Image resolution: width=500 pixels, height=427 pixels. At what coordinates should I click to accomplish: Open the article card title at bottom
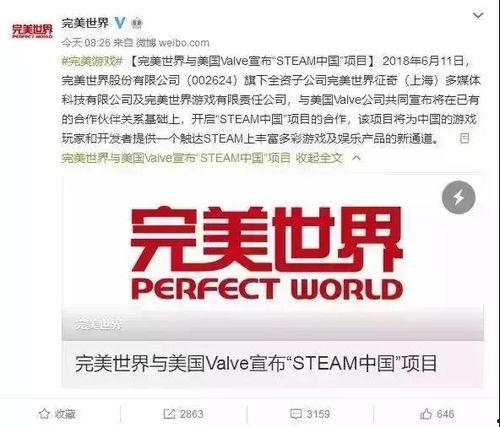coord(256,364)
